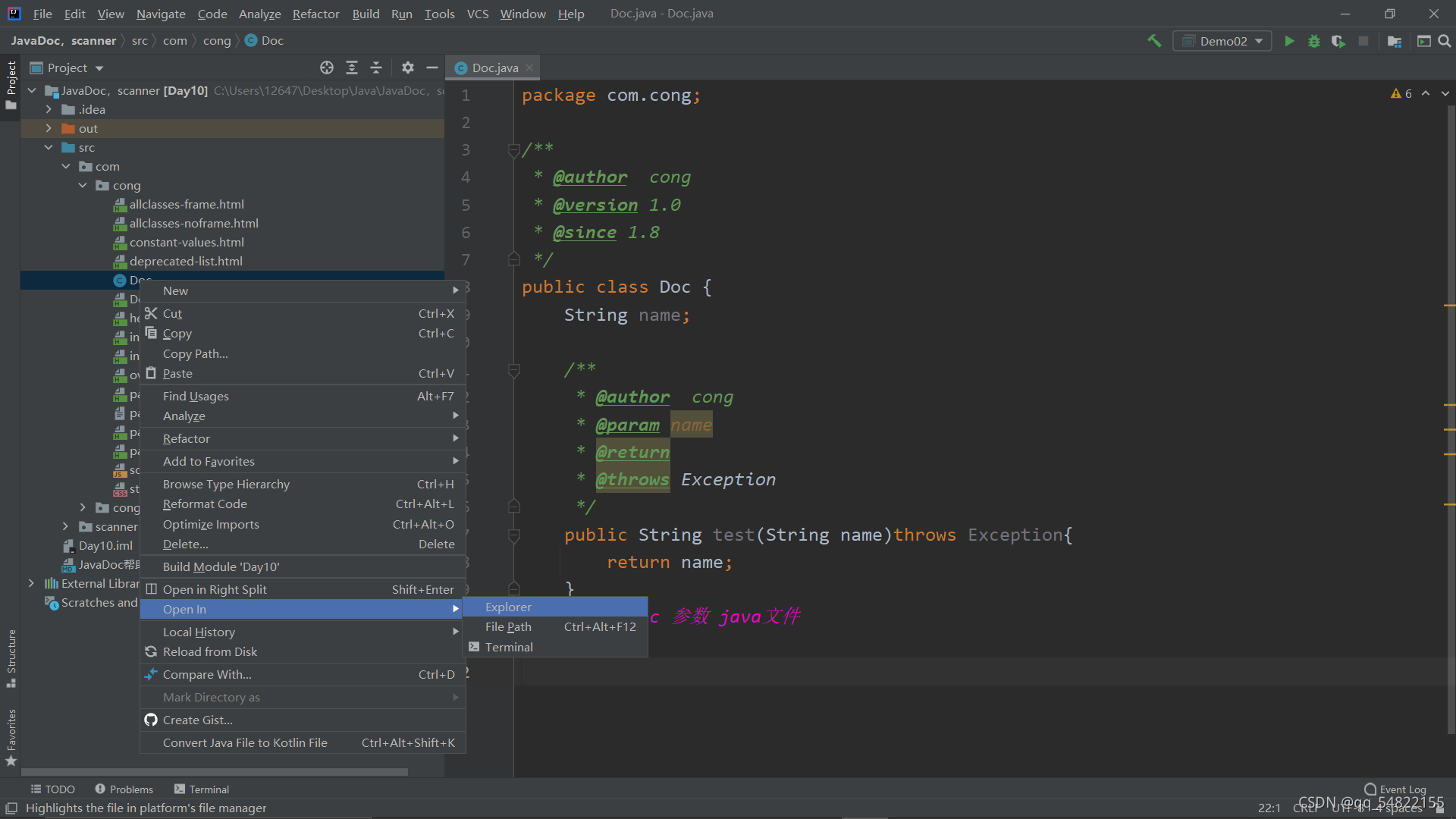Click Expand All icon in Project panel
This screenshot has width=1456, height=819.
[352, 67]
